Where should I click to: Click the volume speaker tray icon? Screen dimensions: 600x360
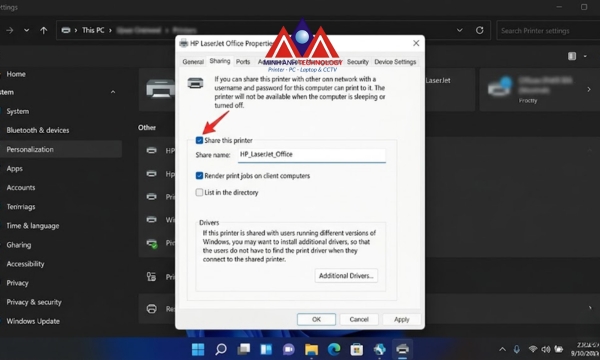tap(546, 349)
